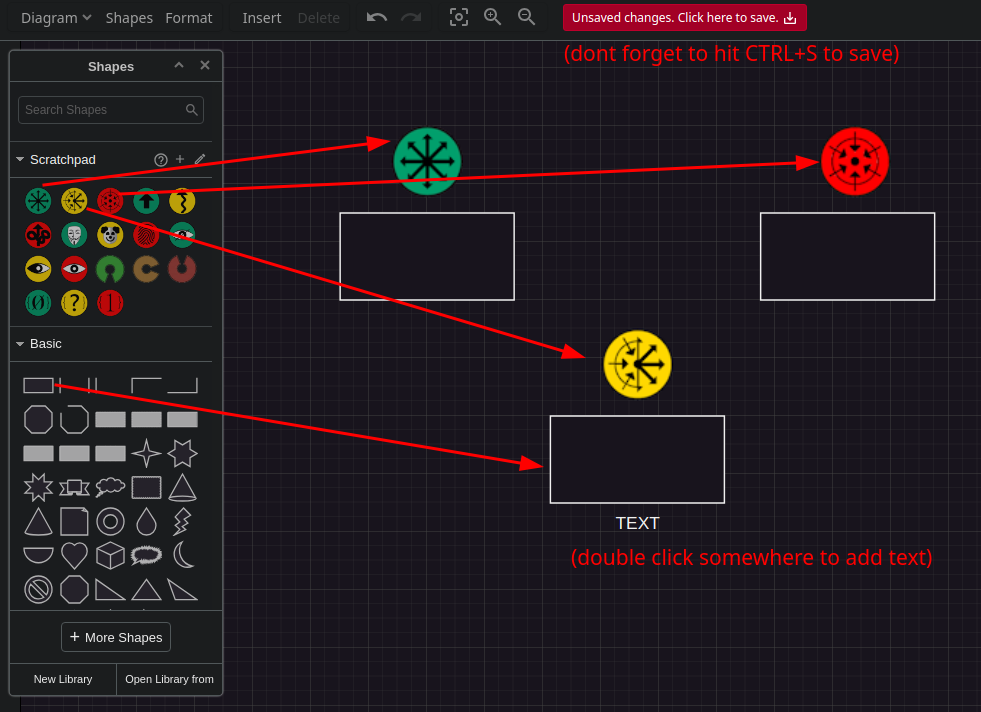Undo the last change
The width and height of the screenshot is (981, 712).
[x=377, y=18]
